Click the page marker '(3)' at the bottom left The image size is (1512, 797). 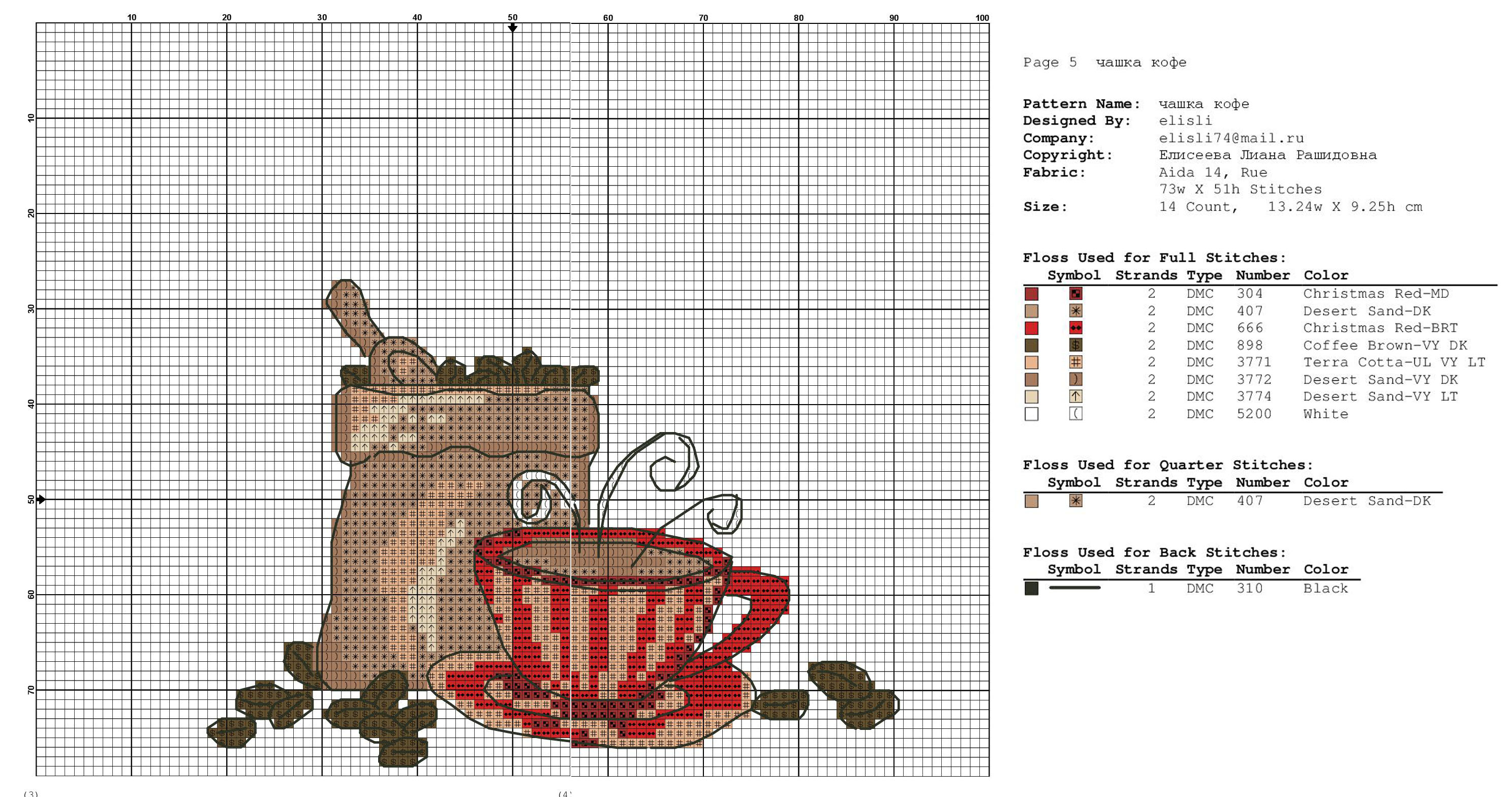31,793
